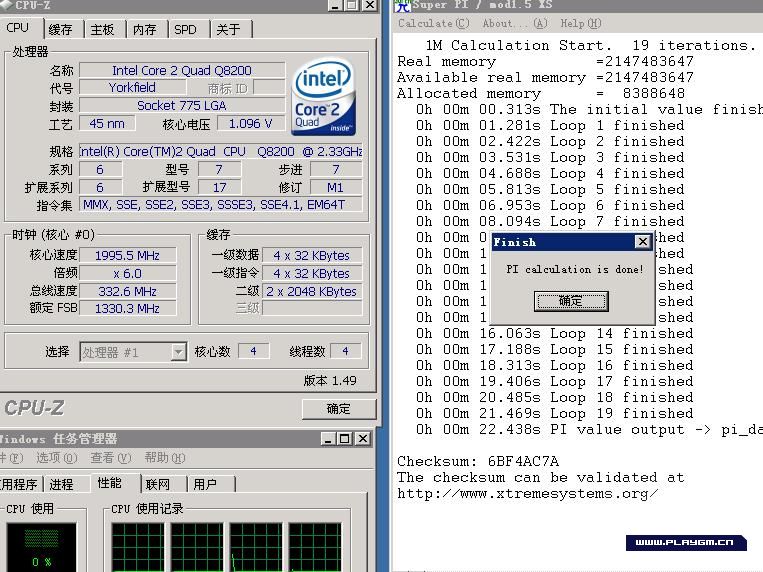The image size is (763, 572).
Task: Click the Intel Core 2 Quad logo
Action: pyautogui.click(x=324, y=97)
